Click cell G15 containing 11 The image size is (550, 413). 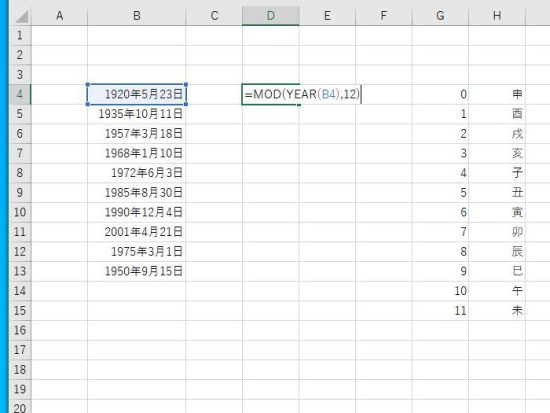pos(440,310)
